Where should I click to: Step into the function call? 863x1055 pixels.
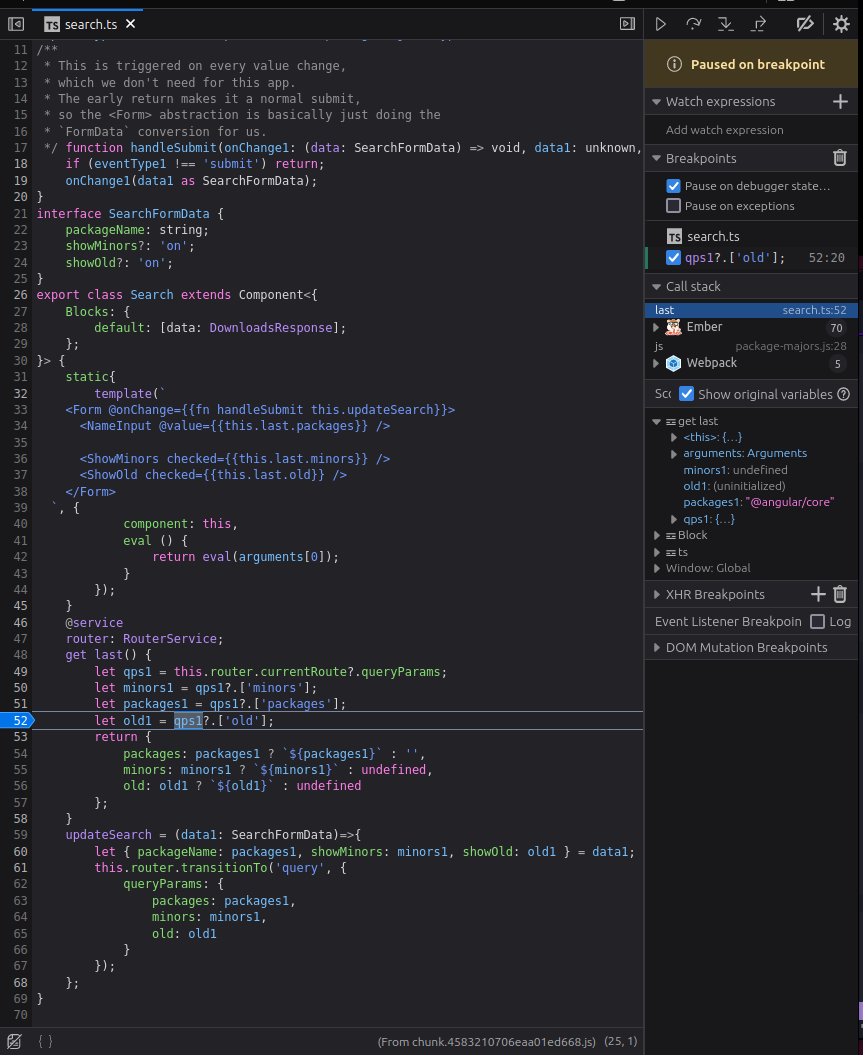coord(726,23)
